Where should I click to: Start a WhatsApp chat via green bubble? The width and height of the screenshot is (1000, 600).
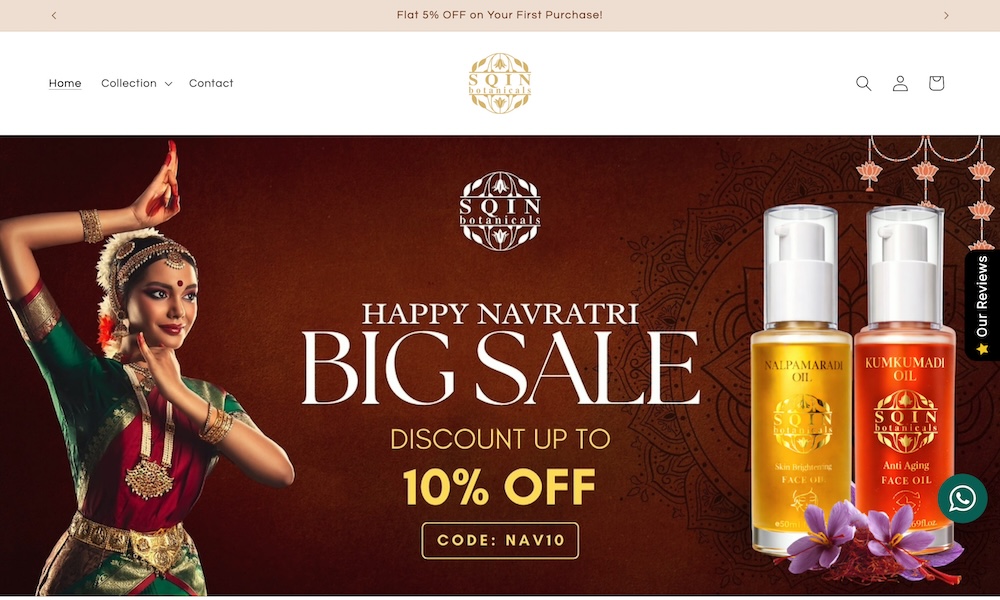coord(962,499)
